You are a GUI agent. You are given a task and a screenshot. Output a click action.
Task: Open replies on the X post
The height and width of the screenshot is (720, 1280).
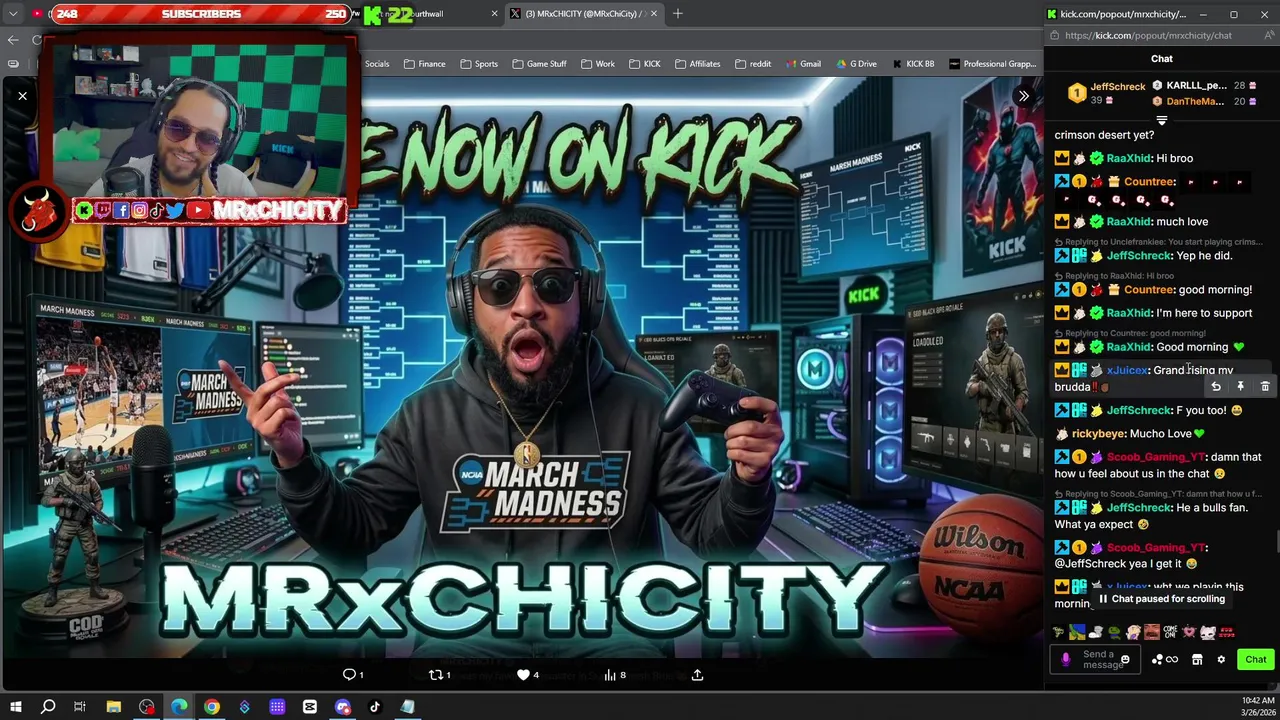354,675
